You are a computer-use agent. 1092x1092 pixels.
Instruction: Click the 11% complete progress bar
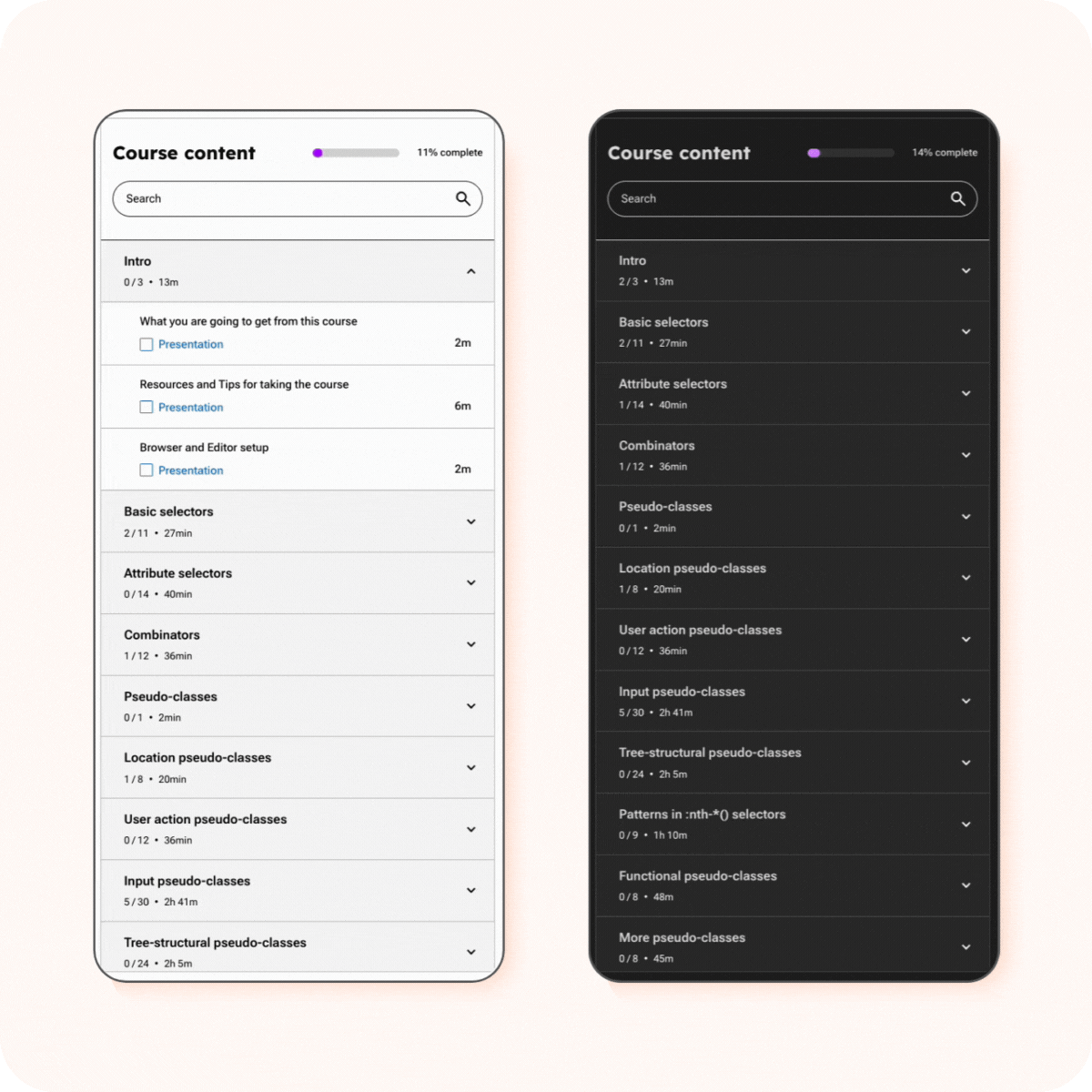tap(356, 153)
